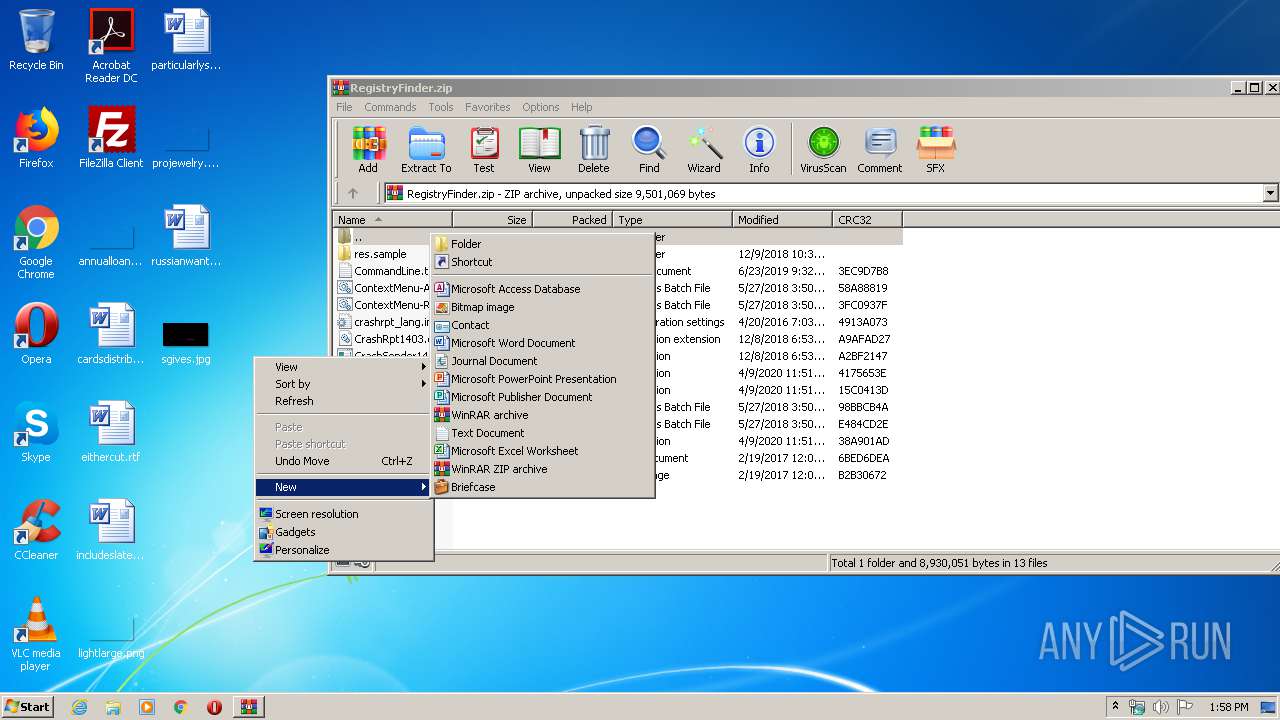
Task: Sort by the CRC32 column header
Action: coord(867,220)
